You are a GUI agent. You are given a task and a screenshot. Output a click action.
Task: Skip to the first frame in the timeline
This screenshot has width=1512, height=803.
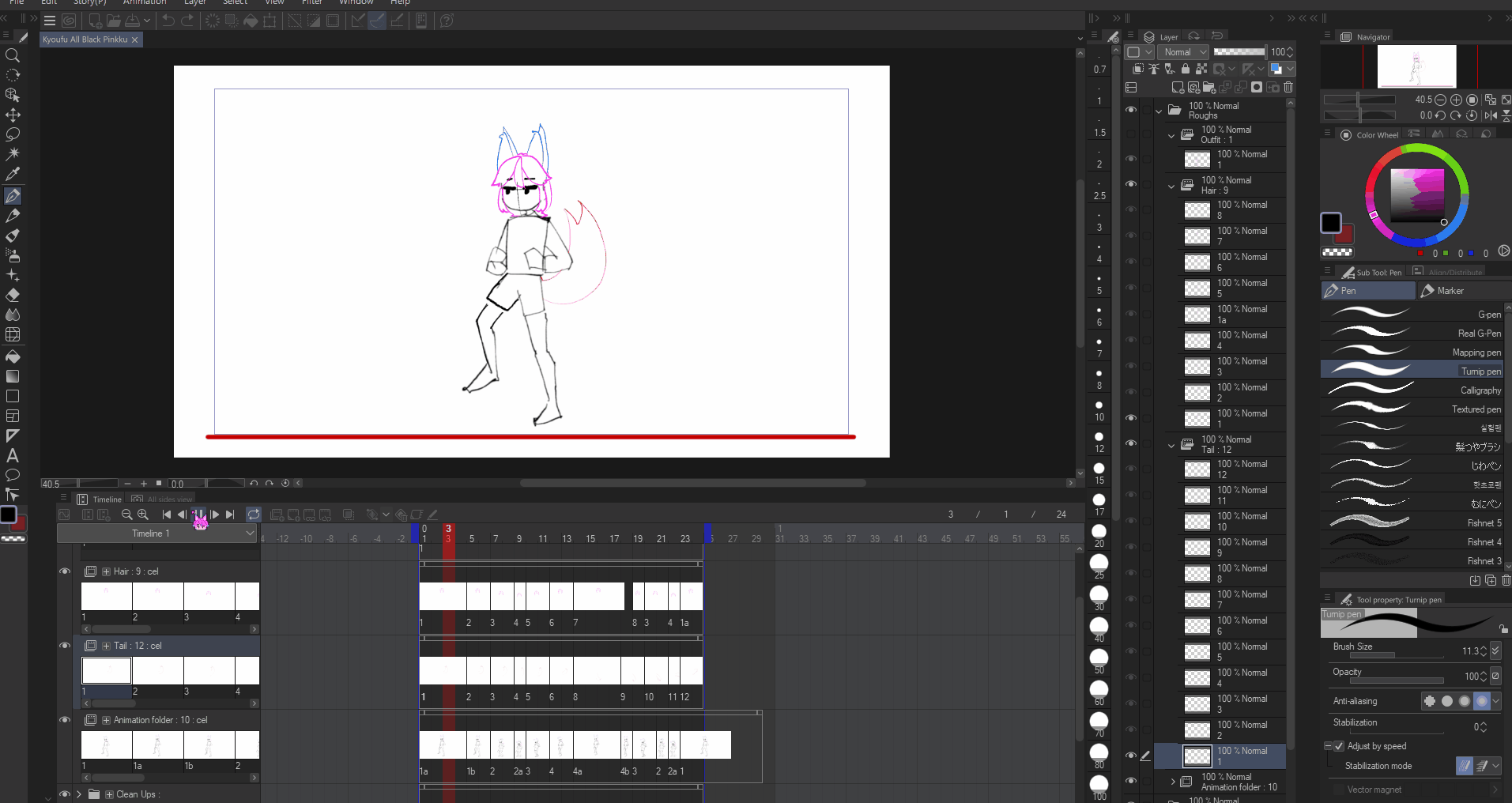coord(165,515)
